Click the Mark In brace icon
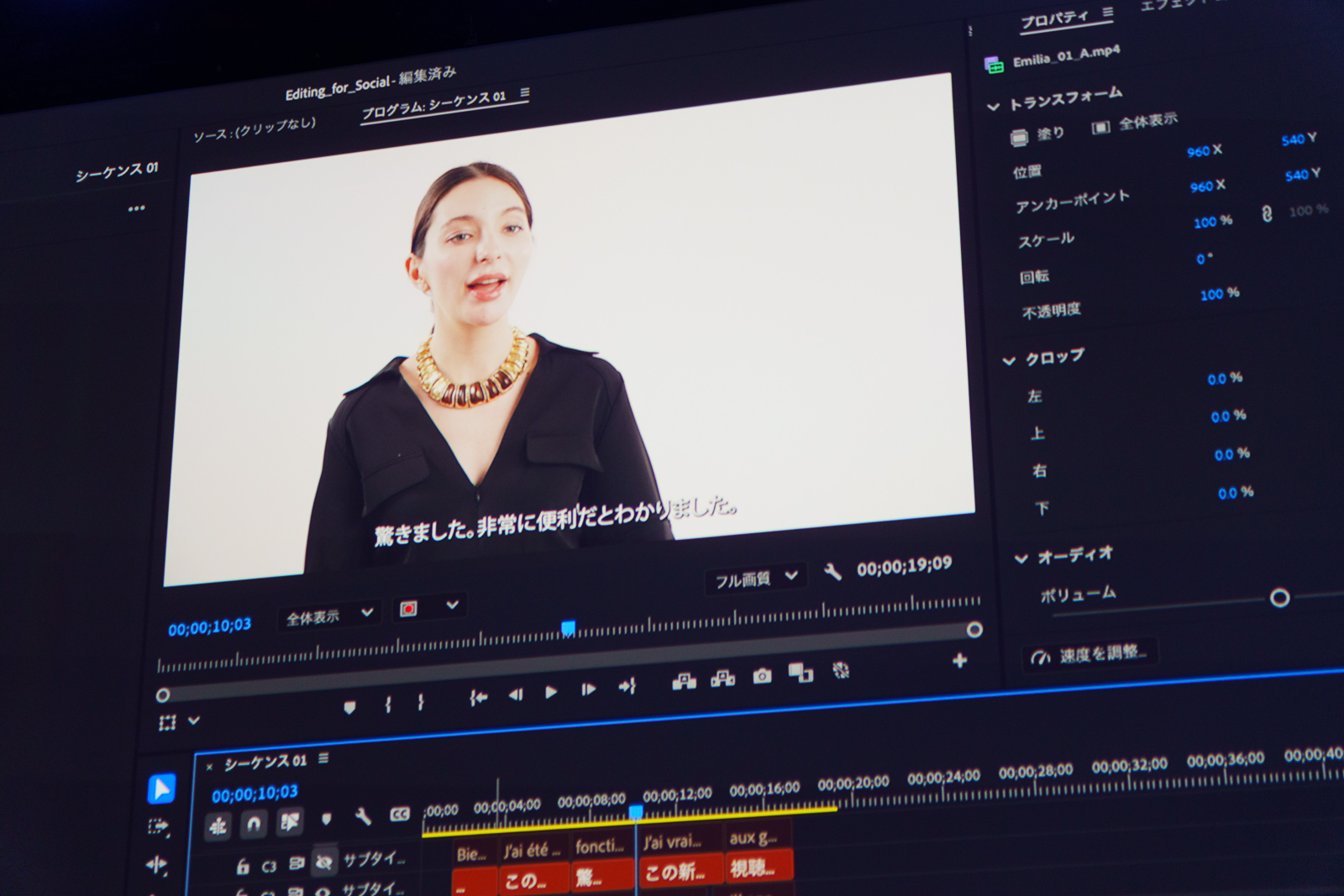 [x=388, y=704]
